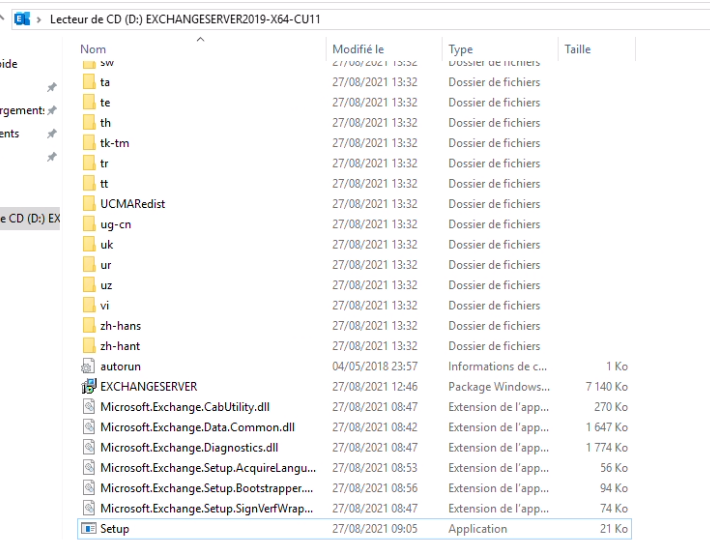The width and height of the screenshot is (710, 544).
Task: Click the uk folder icon
Action: click(x=89, y=245)
